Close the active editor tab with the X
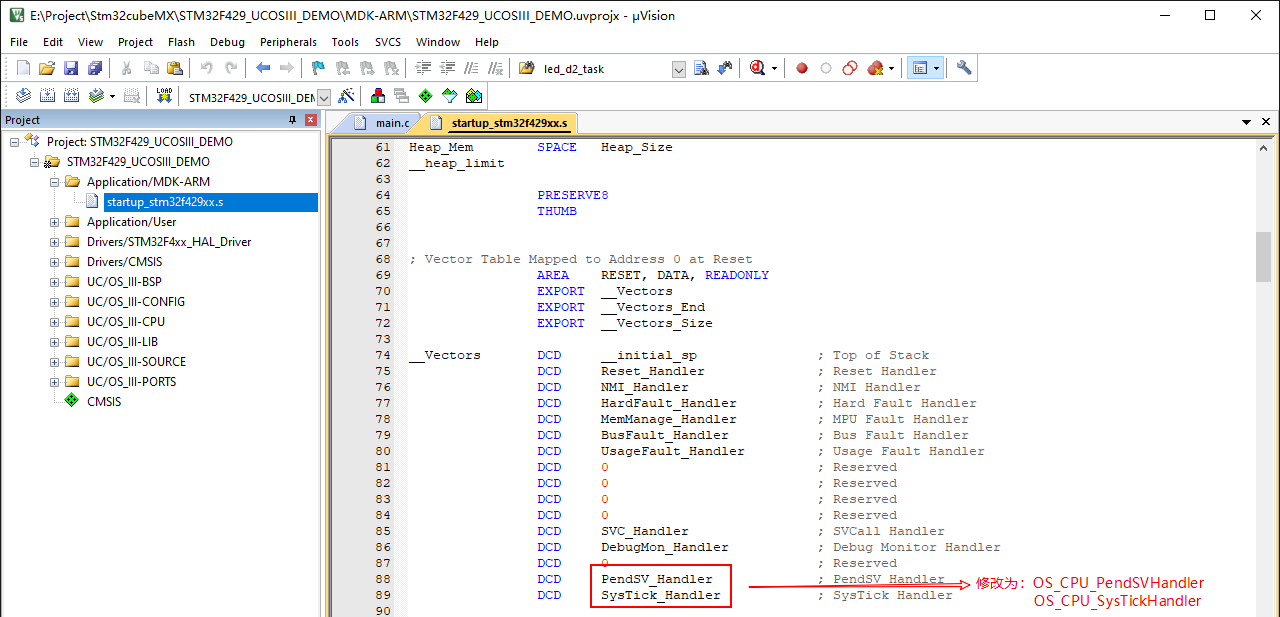This screenshot has width=1280, height=617. (x=1265, y=122)
